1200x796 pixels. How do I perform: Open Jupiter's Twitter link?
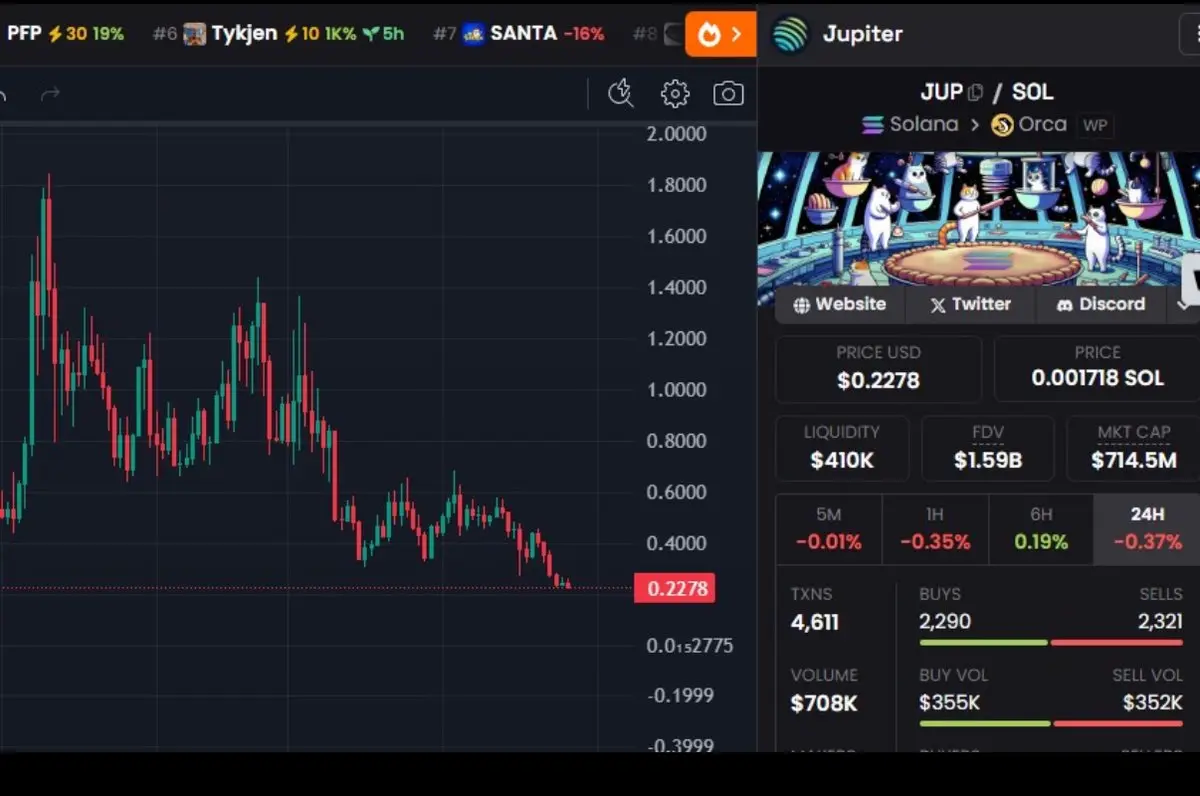(970, 304)
